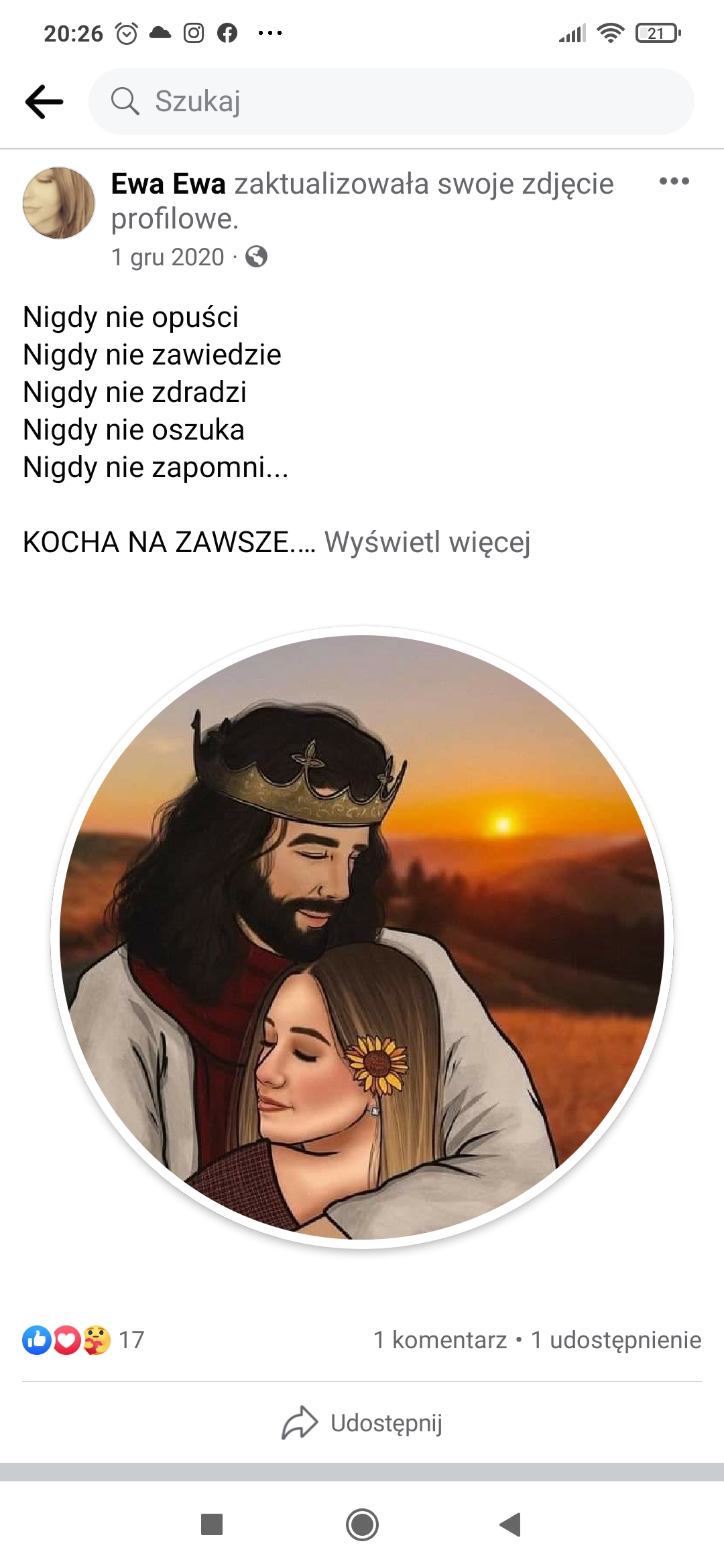The width and height of the screenshot is (724, 1568).
Task: Tap the heart reaction icon
Action: [x=66, y=1340]
